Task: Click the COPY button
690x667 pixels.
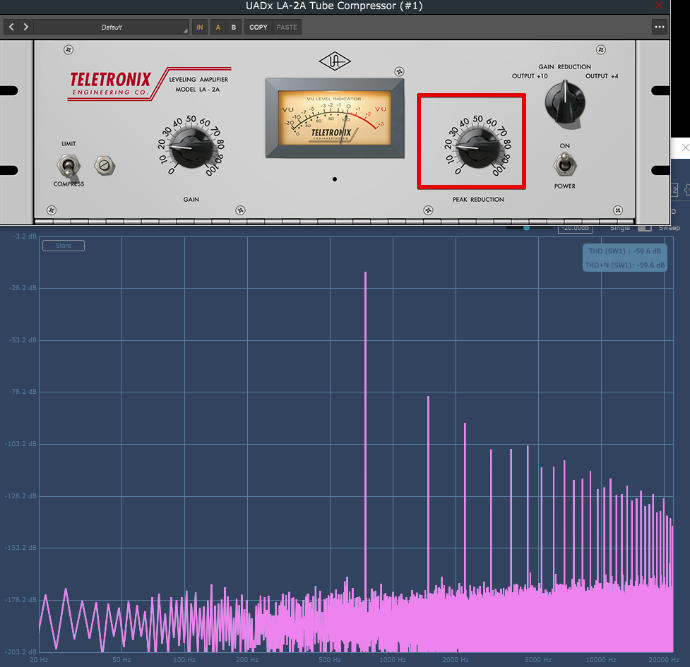Action: click(x=258, y=27)
